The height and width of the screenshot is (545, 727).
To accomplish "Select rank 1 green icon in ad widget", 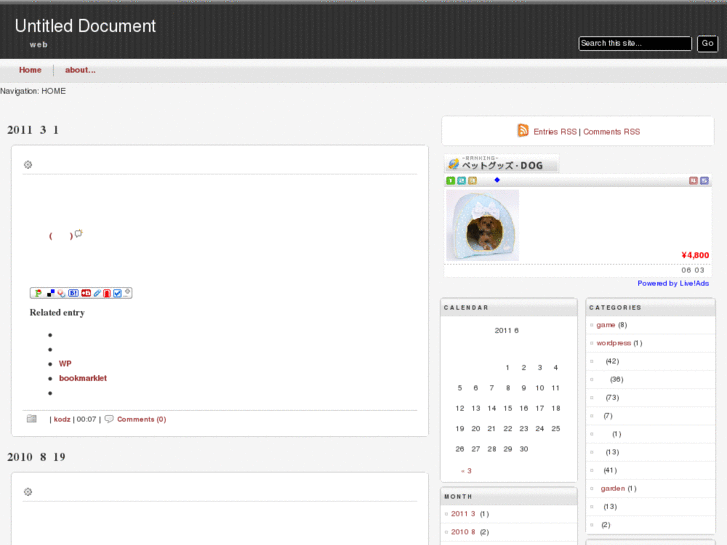I will 450,180.
